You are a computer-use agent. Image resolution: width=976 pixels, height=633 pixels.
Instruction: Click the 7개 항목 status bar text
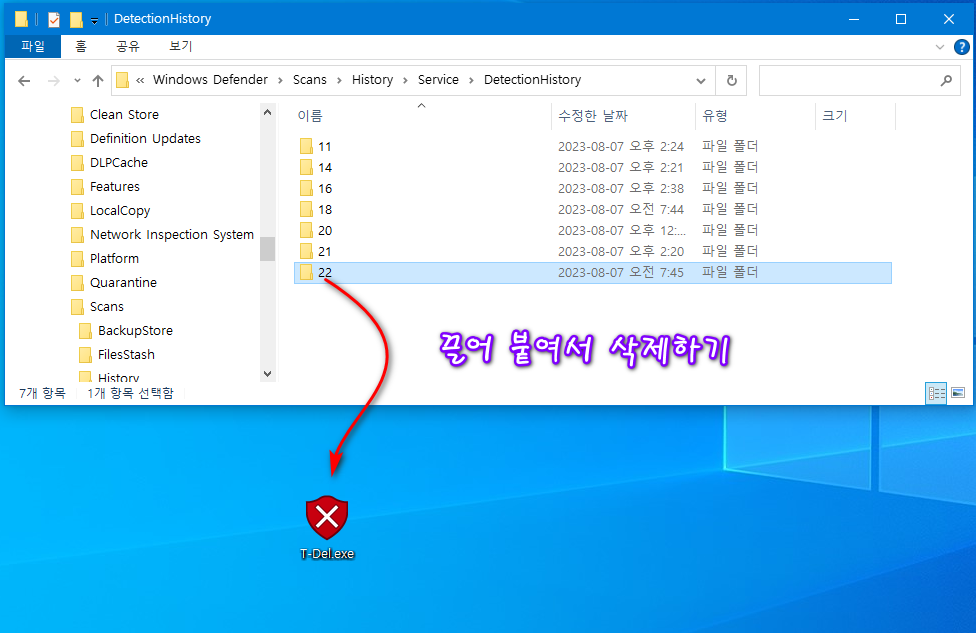42,393
